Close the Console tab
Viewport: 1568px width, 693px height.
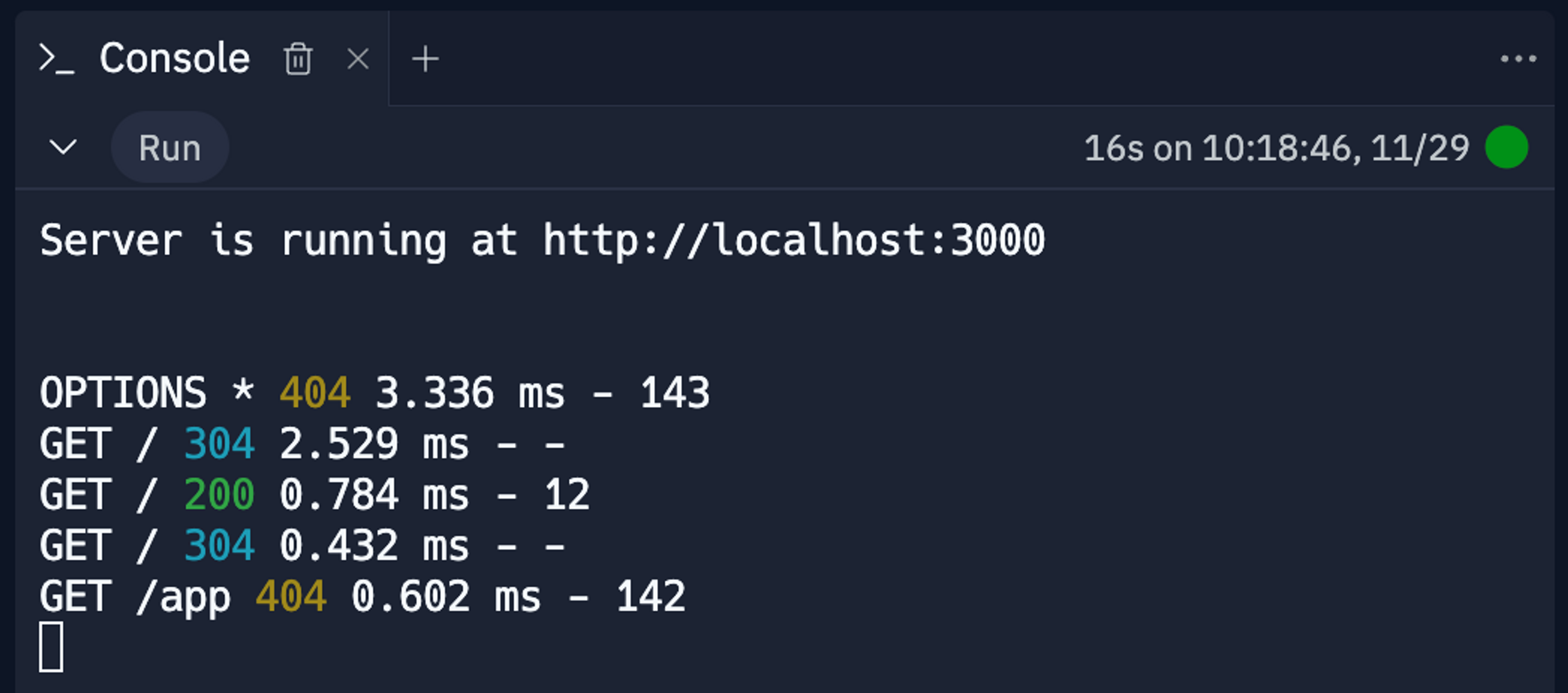pos(357,60)
